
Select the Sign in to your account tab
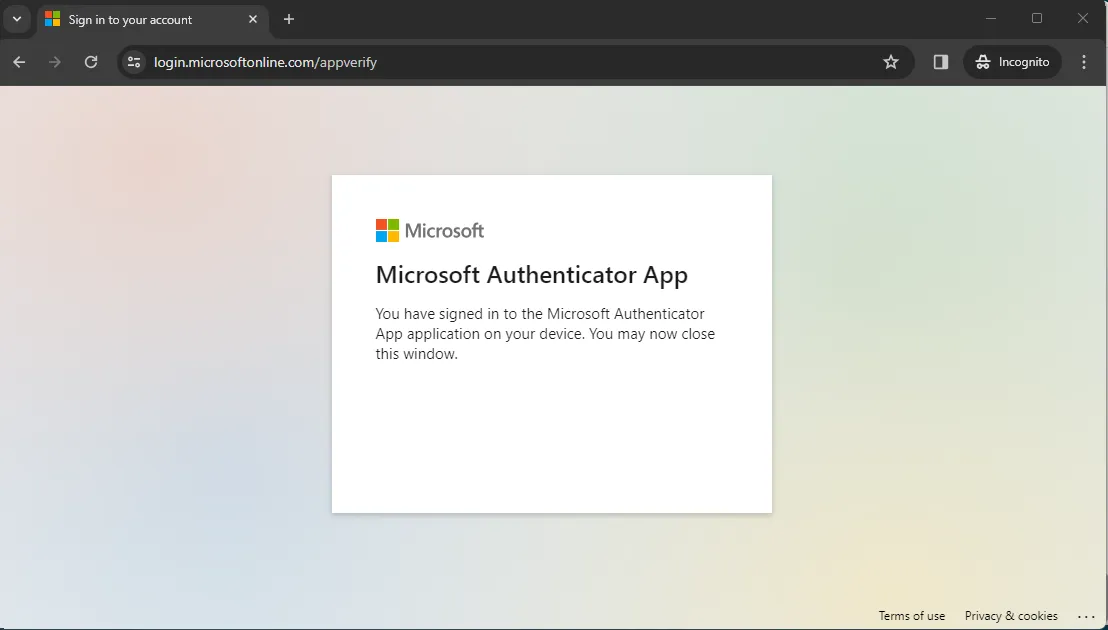[140, 19]
